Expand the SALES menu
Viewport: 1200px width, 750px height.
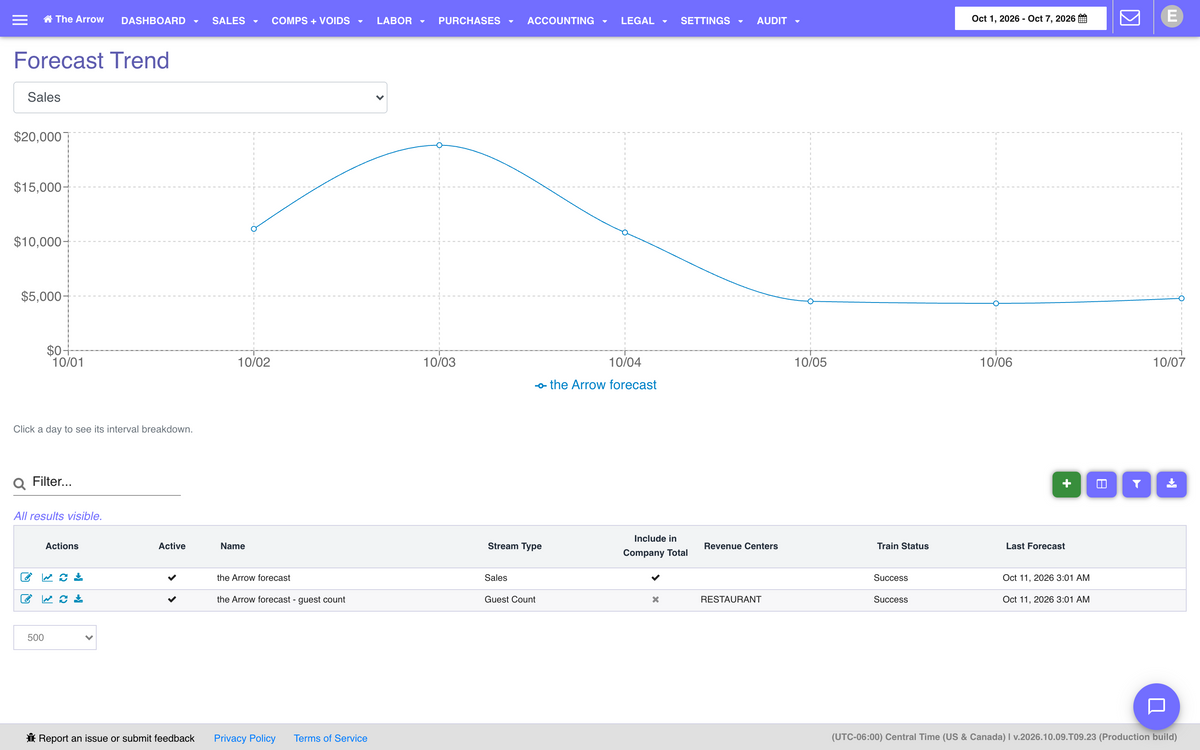coord(235,20)
